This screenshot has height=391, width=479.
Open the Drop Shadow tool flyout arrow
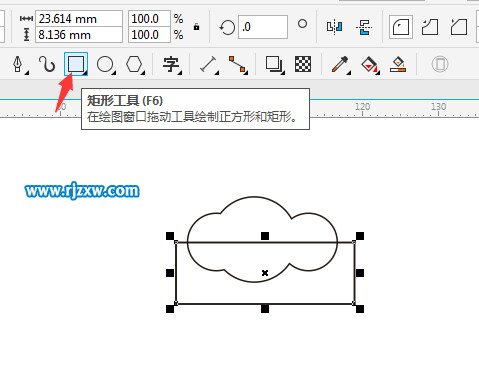[x=283, y=72]
